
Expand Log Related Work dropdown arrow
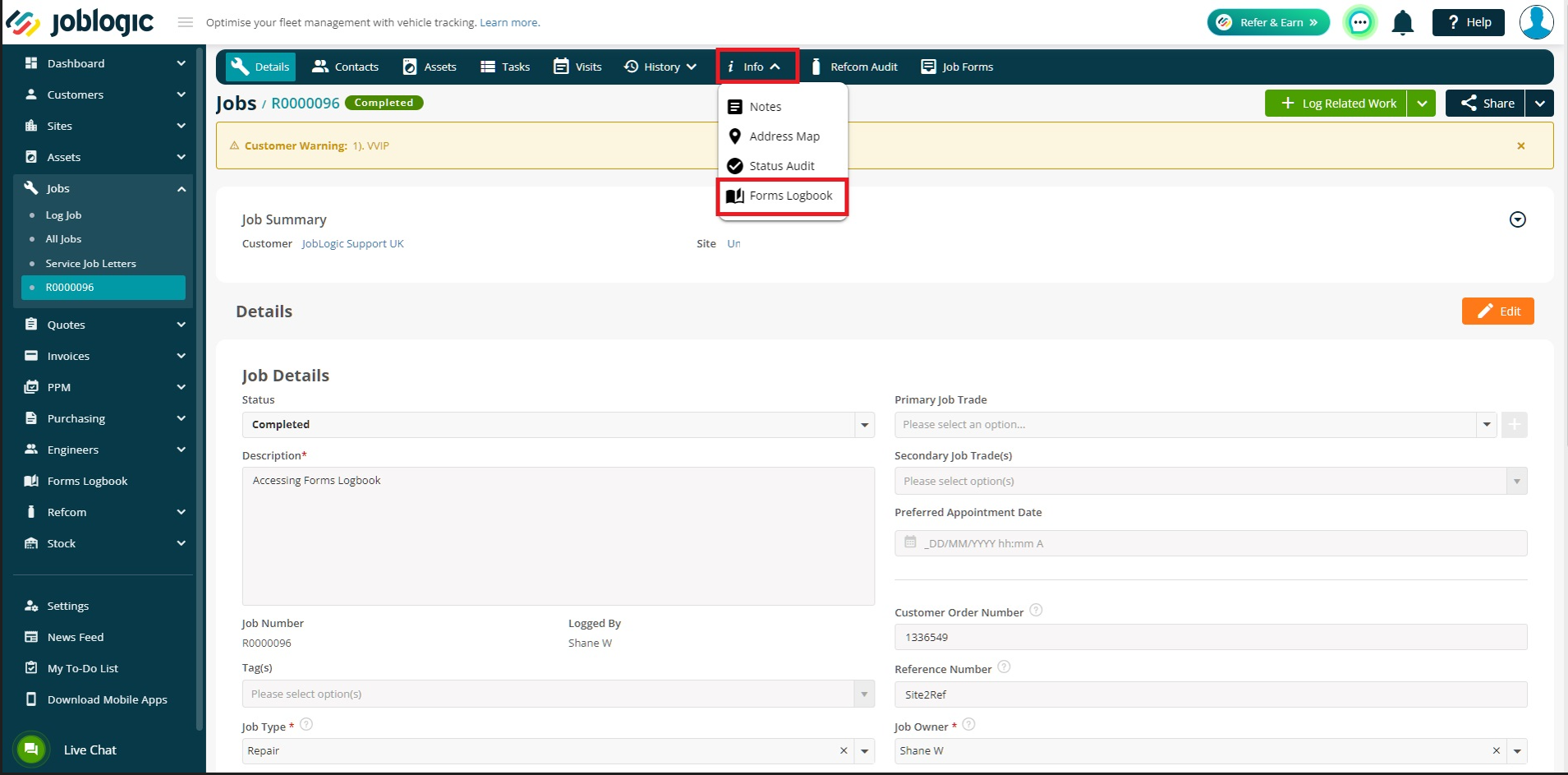[x=1422, y=104]
